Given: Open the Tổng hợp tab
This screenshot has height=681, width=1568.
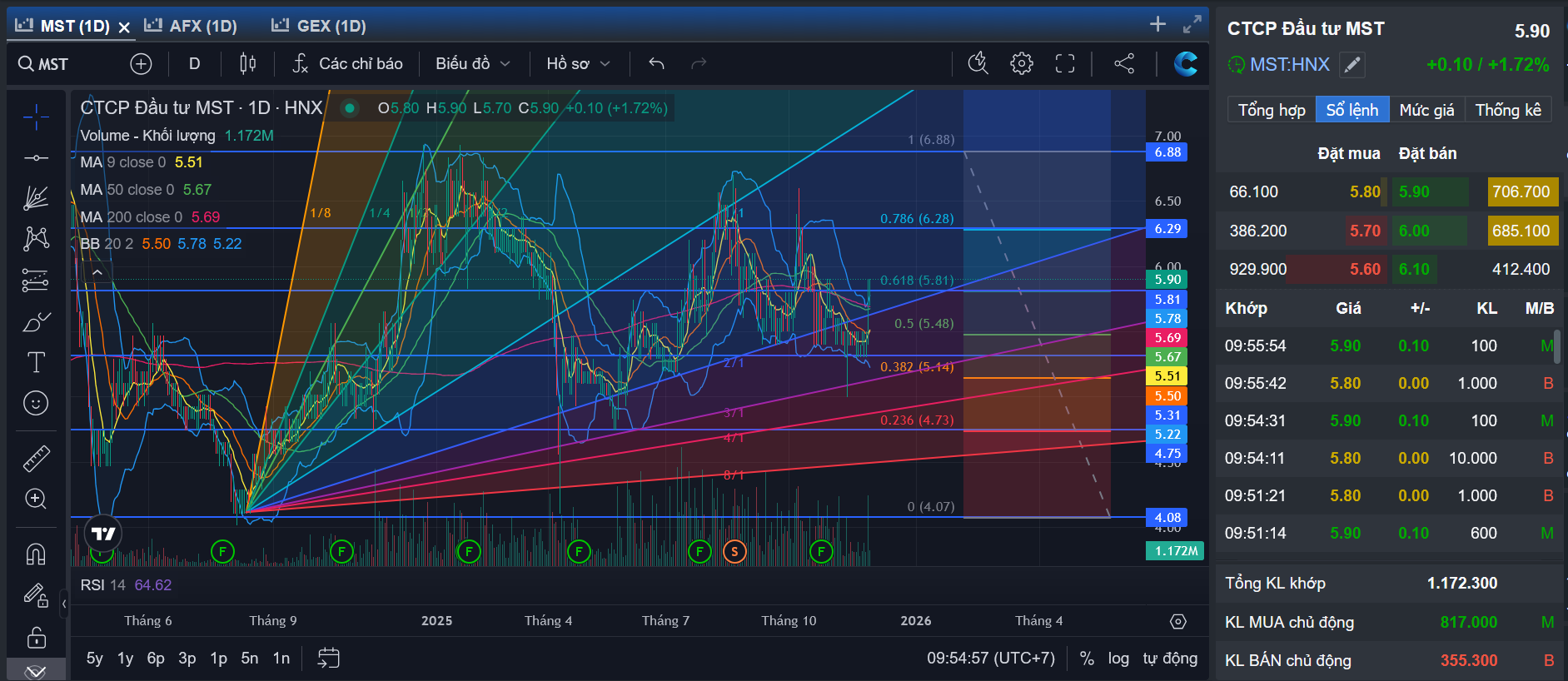Looking at the screenshot, I should click(1272, 110).
